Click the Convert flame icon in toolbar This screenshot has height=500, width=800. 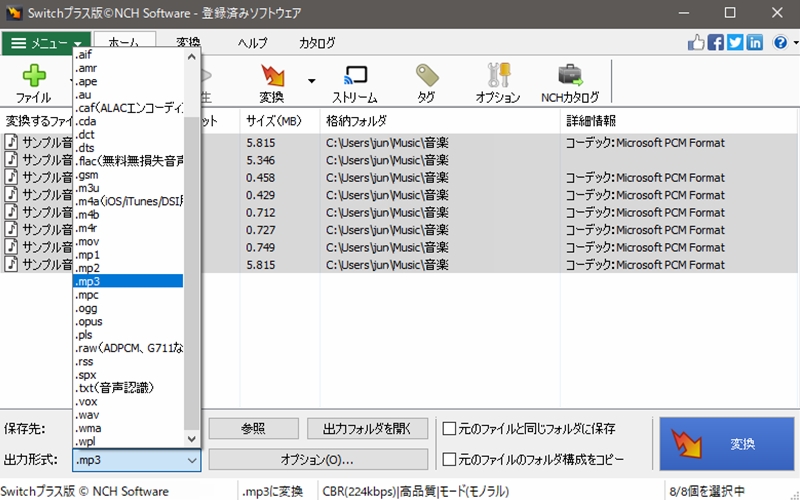click(x=272, y=76)
